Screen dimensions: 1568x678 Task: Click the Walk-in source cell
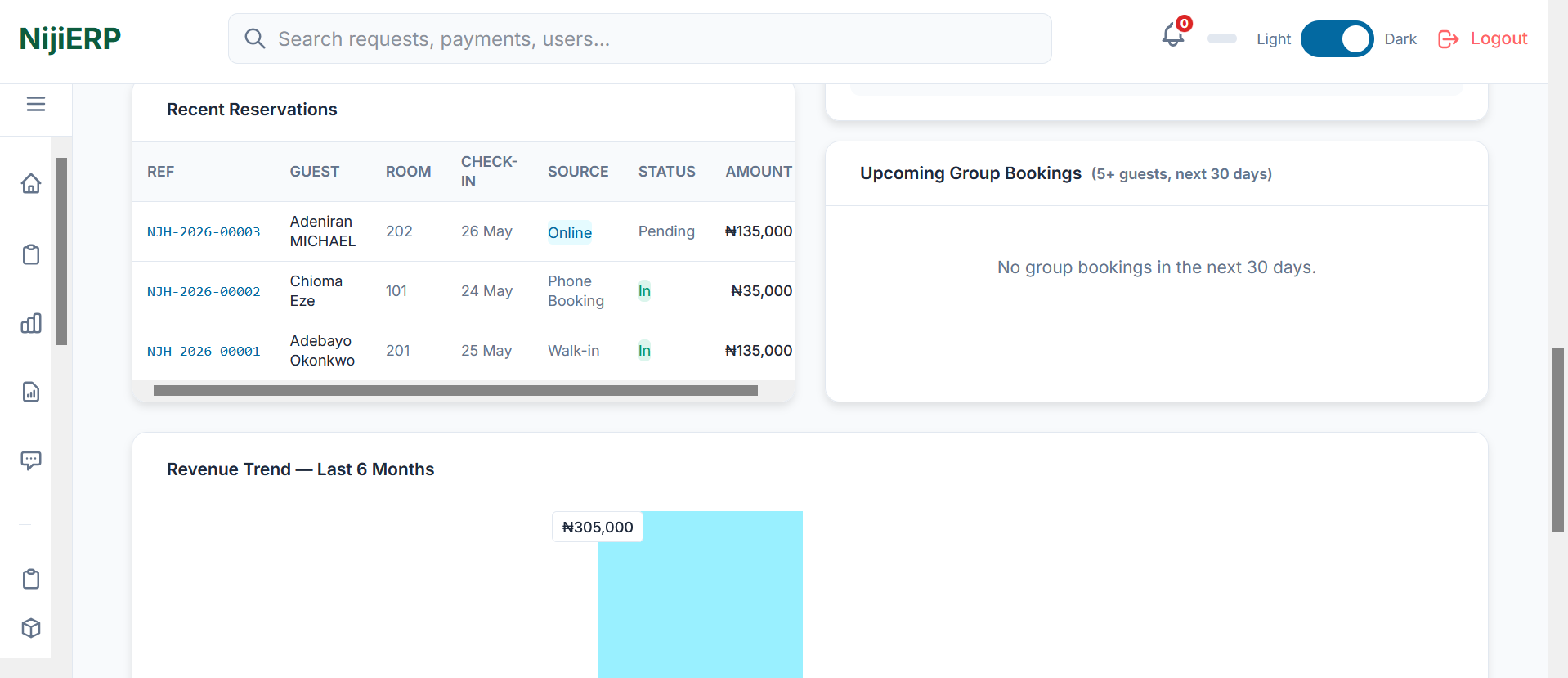point(573,351)
